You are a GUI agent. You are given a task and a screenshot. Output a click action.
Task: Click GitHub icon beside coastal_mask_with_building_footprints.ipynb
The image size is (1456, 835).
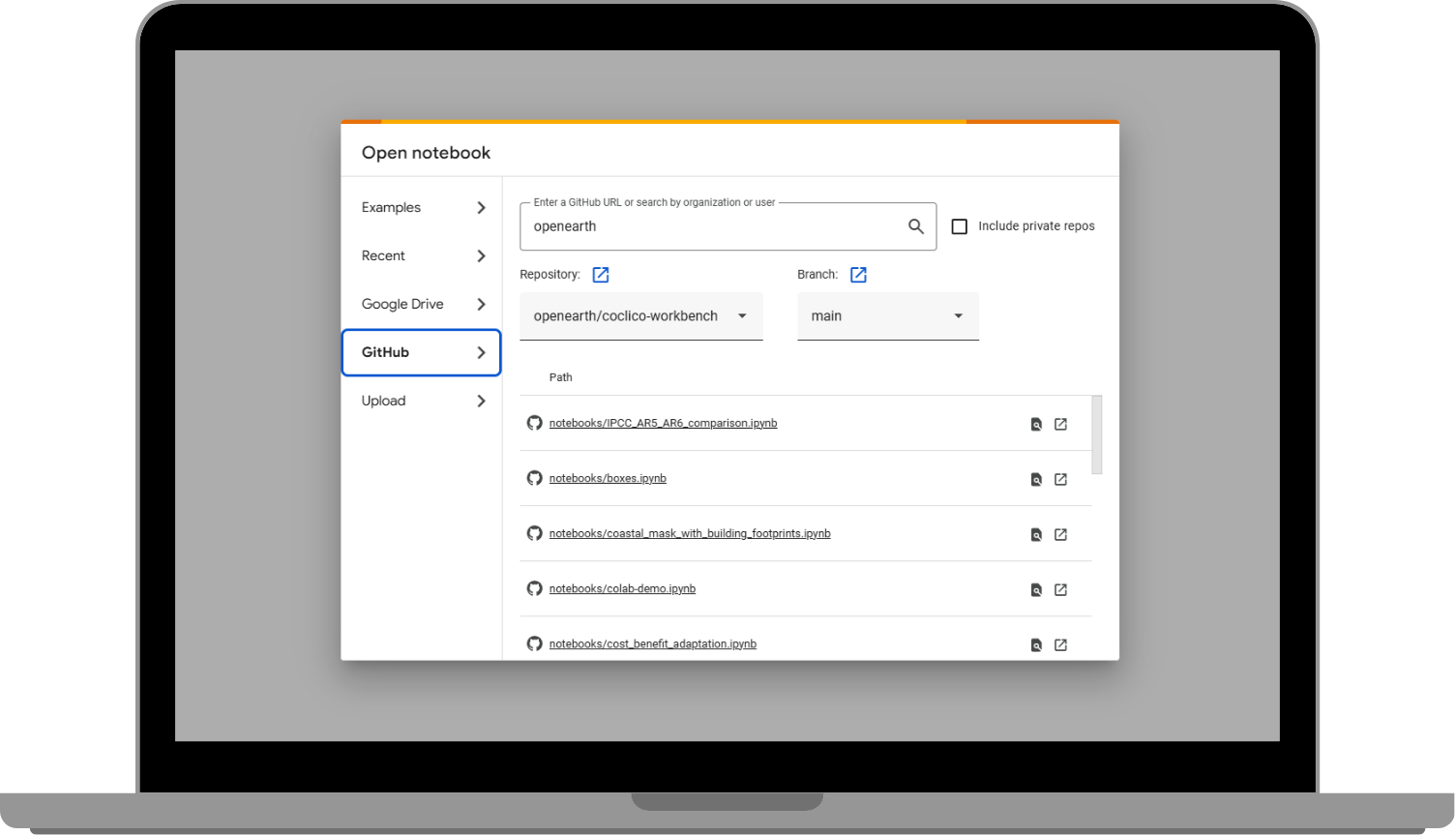[534, 533]
